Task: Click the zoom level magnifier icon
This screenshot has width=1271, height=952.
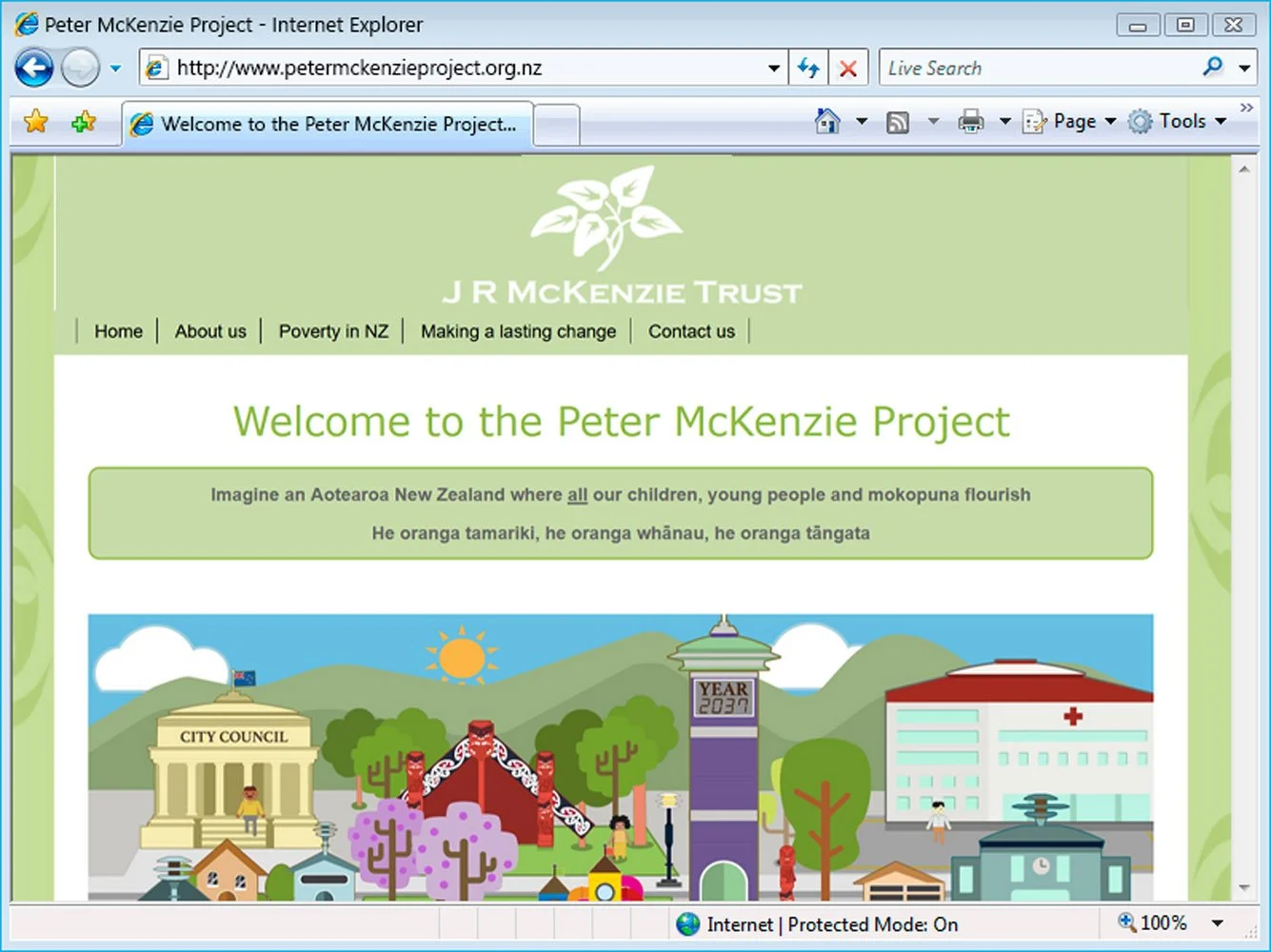Action: tap(1126, 922)
